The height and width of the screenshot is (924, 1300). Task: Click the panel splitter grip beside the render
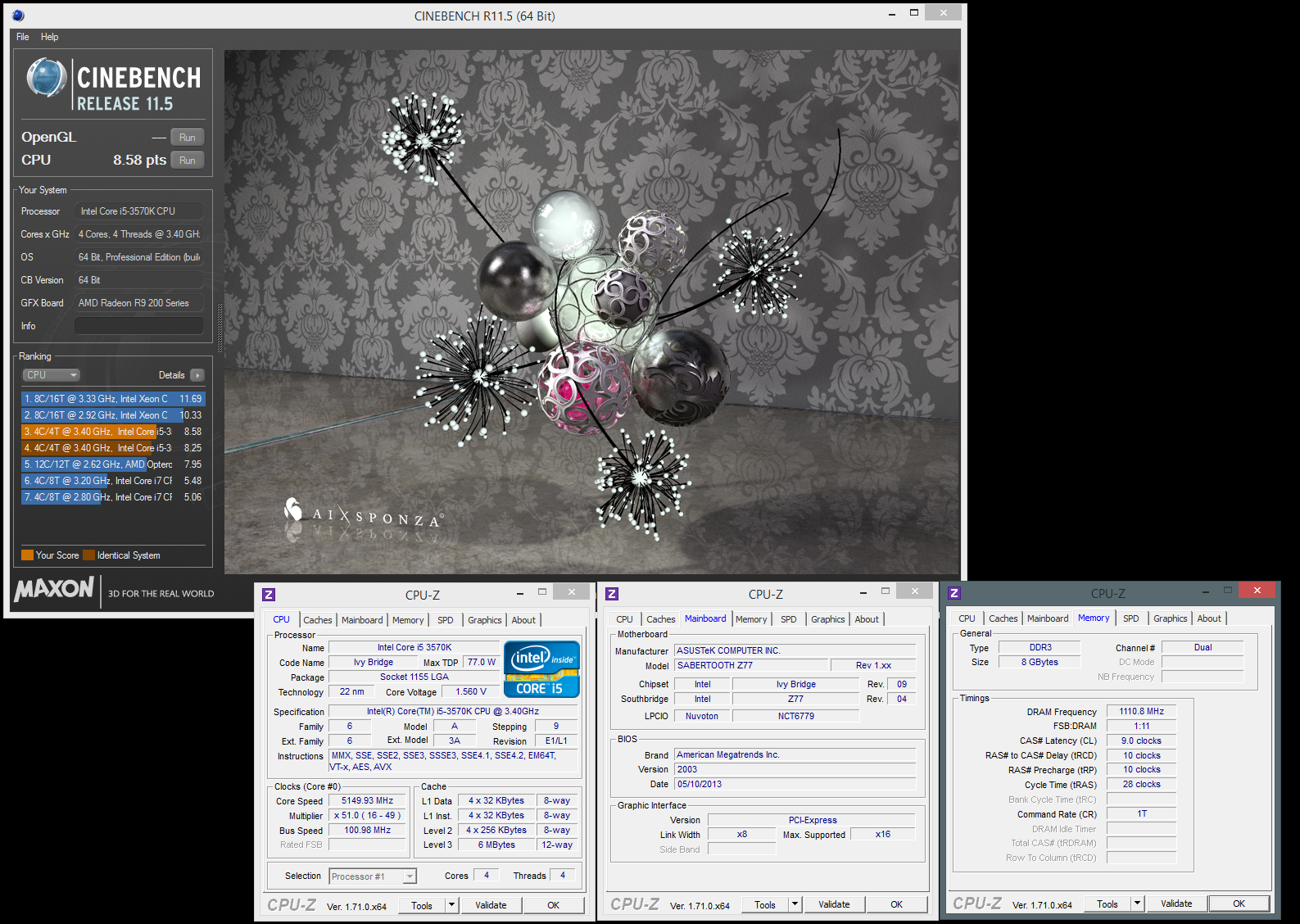click(220, 328)
